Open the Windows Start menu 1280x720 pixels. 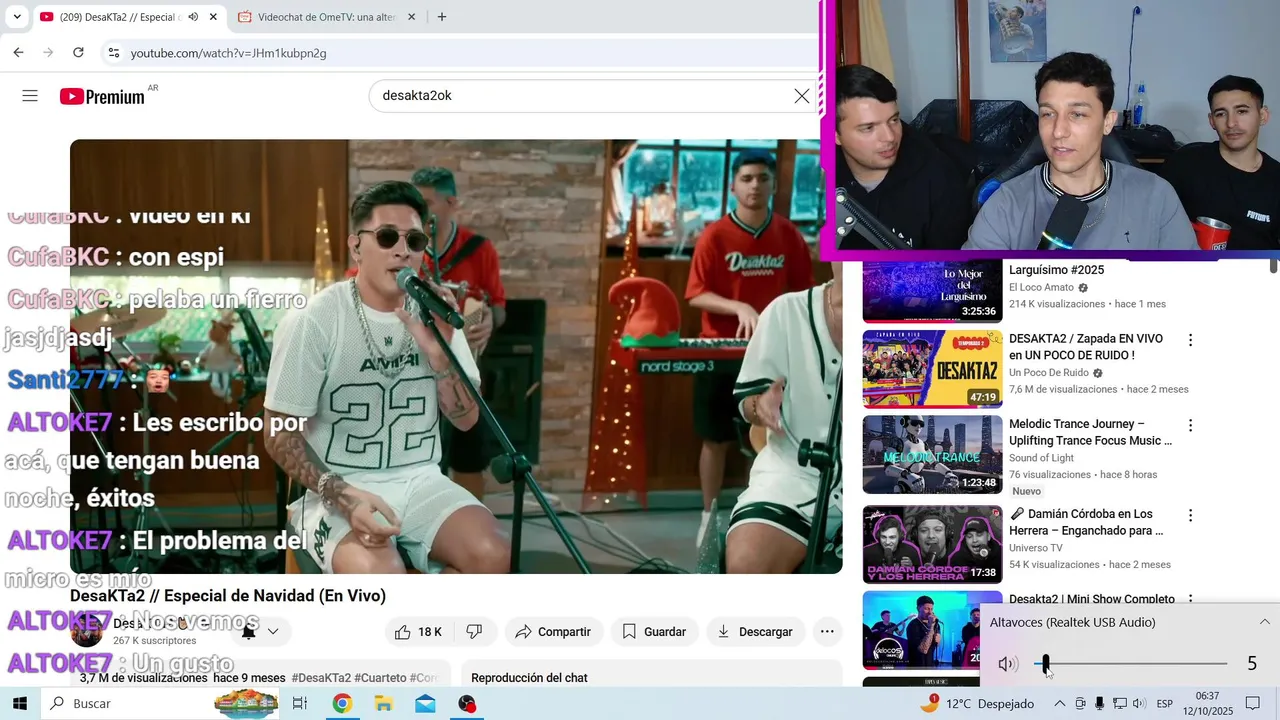click(x=19, y=704)
